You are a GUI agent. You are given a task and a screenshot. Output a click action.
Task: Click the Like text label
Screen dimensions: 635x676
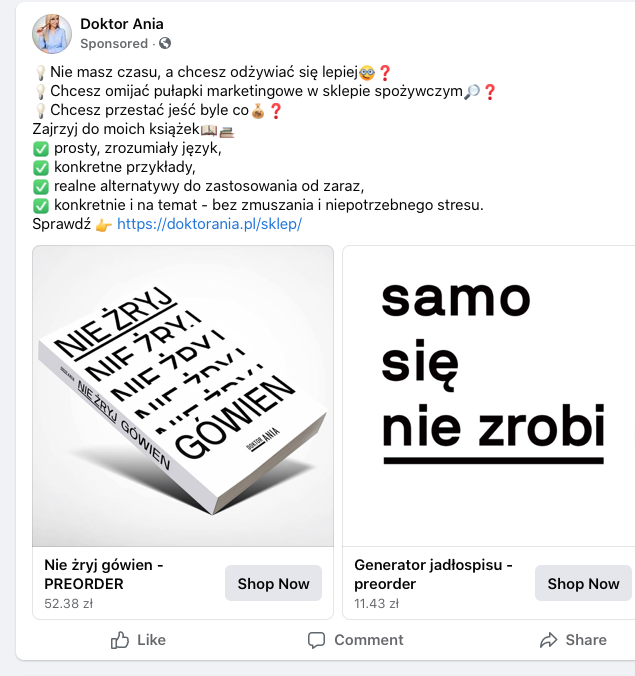point(151,640)
